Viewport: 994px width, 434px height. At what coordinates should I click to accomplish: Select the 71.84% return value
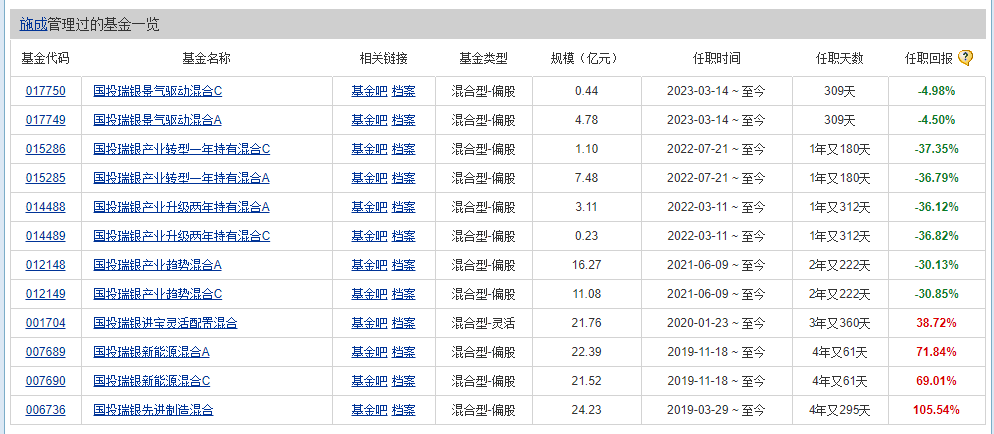click(936, 352)
